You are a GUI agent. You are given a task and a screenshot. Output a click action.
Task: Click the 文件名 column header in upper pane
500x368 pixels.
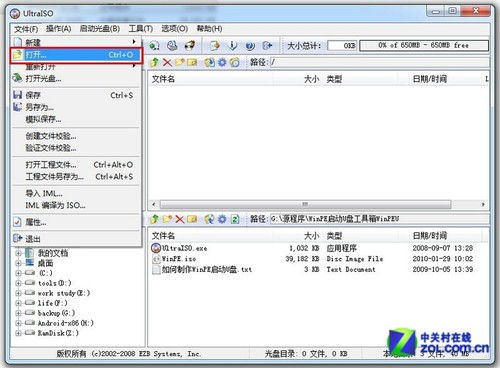point(163,79)
